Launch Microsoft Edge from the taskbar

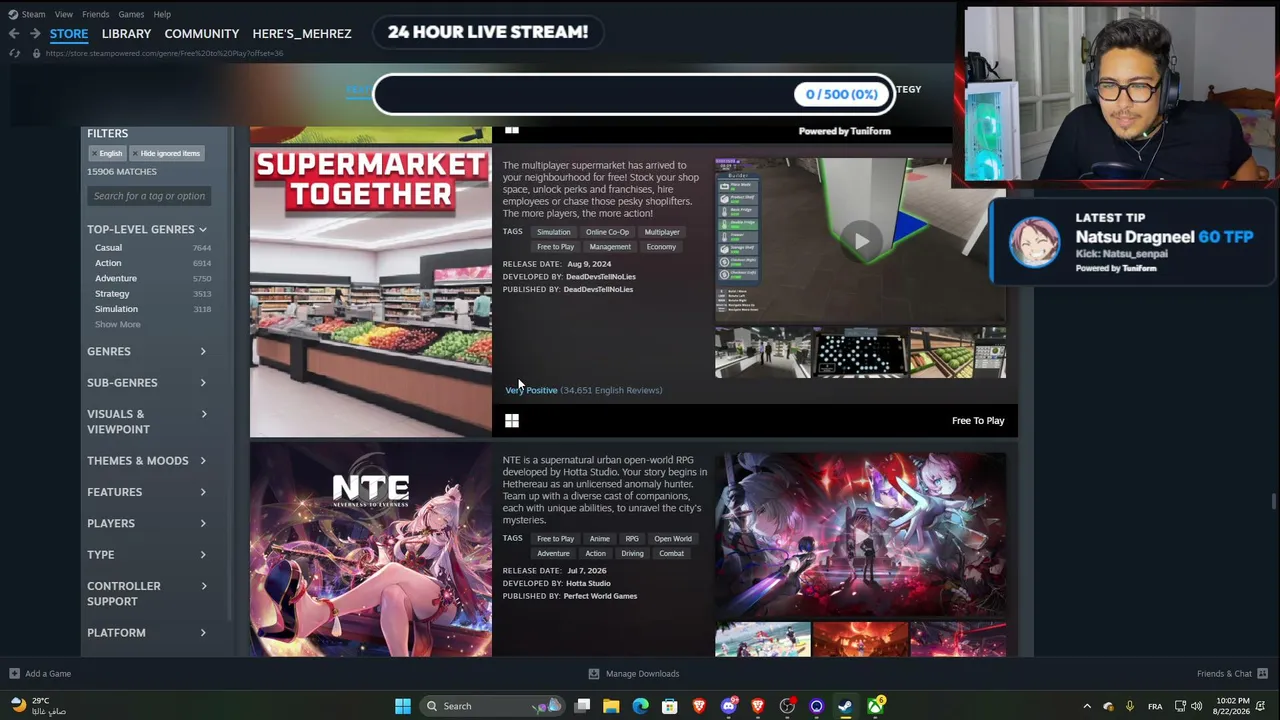[640, 706]
